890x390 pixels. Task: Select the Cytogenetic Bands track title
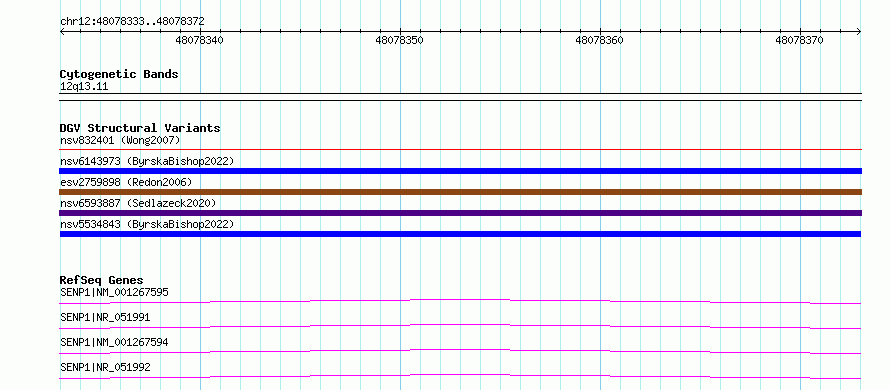tap(119, 74)
